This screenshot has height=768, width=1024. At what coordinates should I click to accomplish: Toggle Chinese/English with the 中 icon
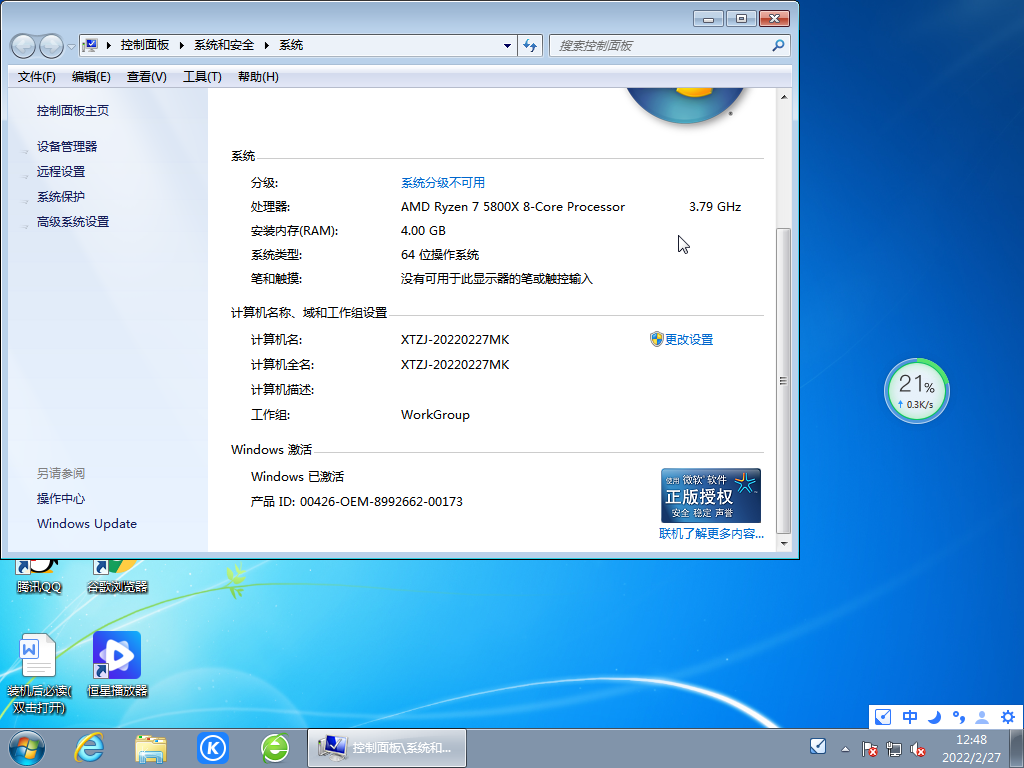(x=909, y=716)
